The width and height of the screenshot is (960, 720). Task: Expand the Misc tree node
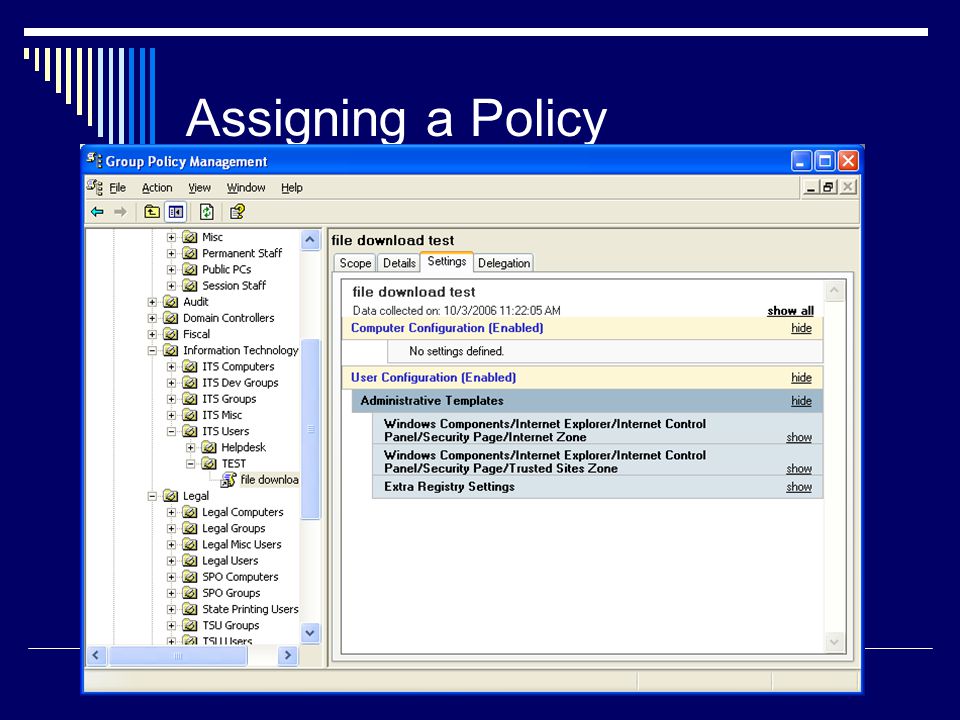coord(171,237)
